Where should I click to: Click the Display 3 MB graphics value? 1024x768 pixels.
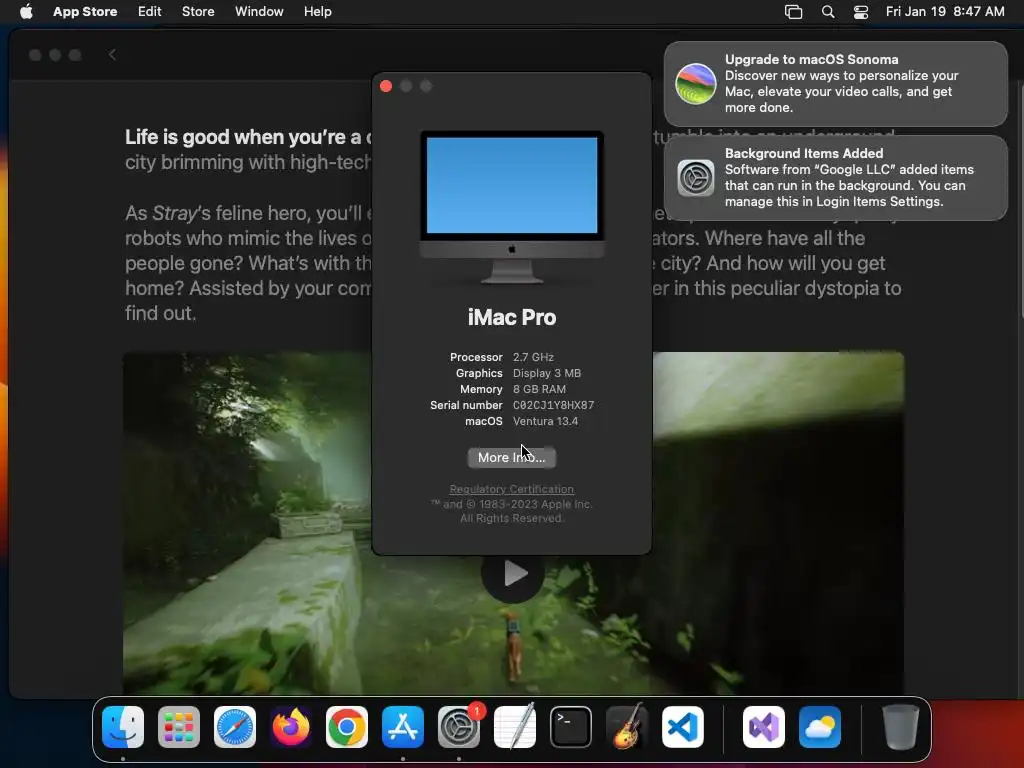pos(547,373)
